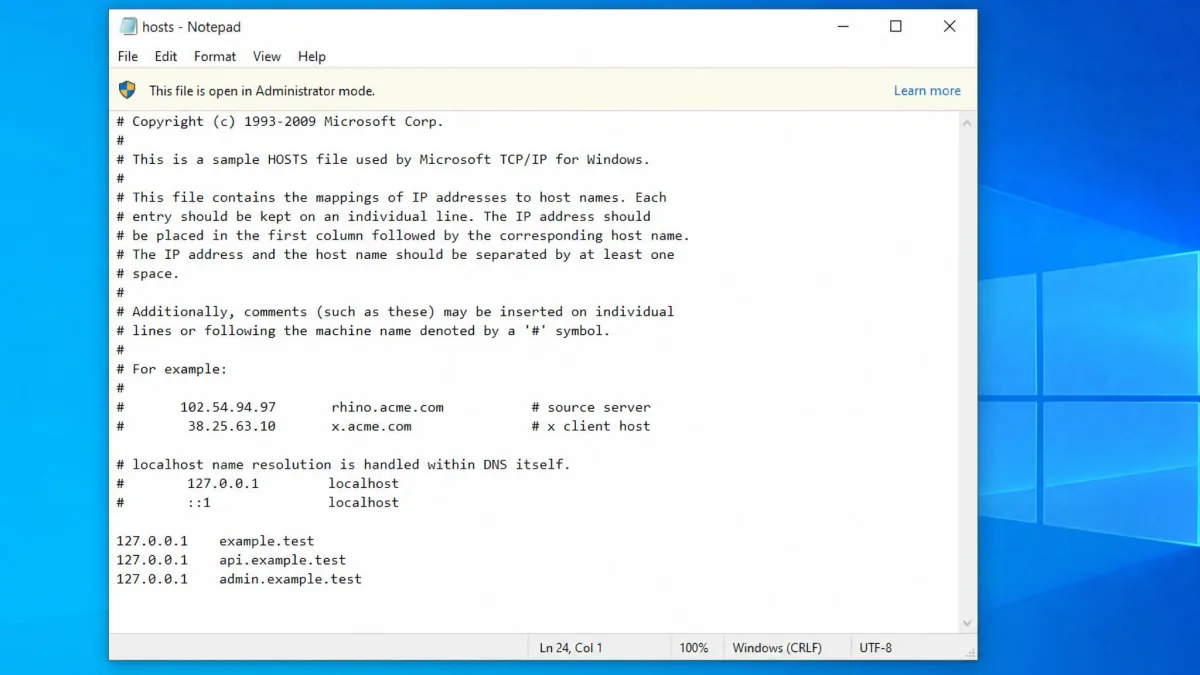Click the UTF-8 encoding status entry
Screen dimensions: 1200x675
click(x=875, y=648)
